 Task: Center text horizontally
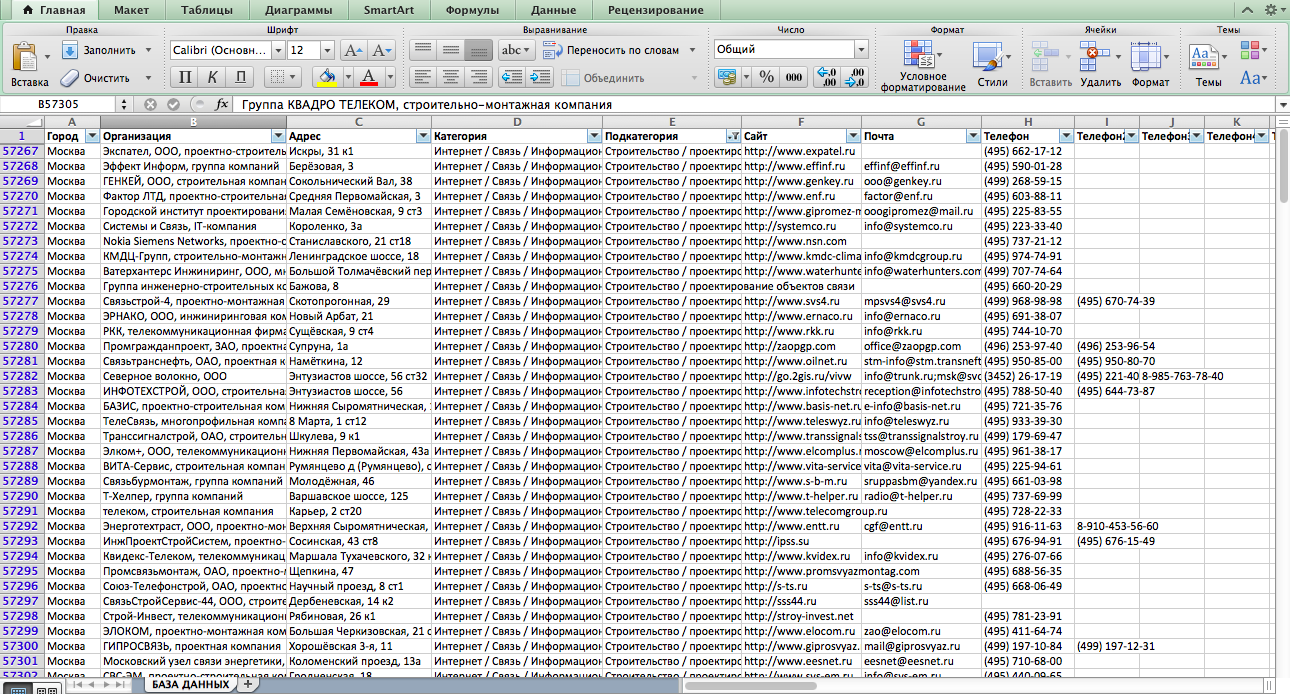pyautogui.click(x=451, y=77)
